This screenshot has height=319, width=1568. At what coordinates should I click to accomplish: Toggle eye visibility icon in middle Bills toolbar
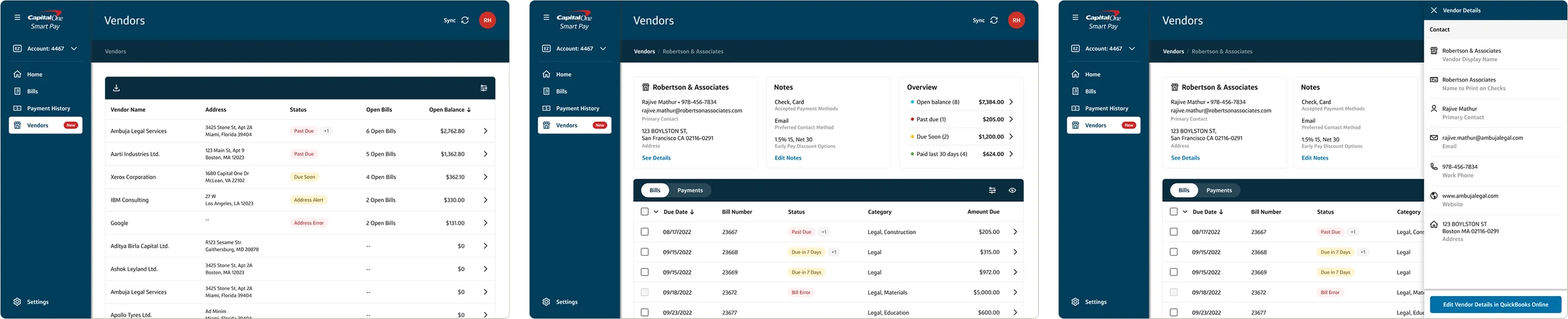1012,190
